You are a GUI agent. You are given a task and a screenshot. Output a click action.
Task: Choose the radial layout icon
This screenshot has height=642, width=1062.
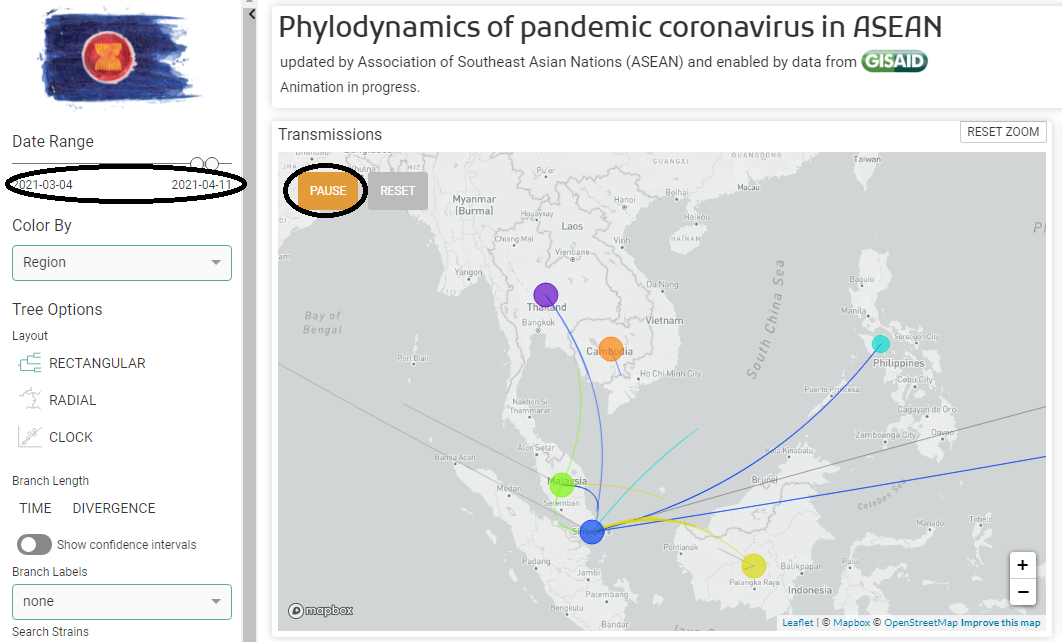click(x=30, y=400)
